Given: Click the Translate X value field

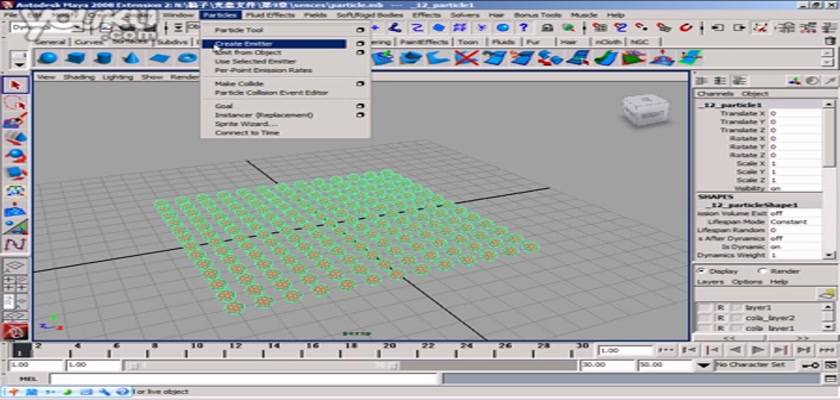Looking at the screenshot, I should [795, 114].
